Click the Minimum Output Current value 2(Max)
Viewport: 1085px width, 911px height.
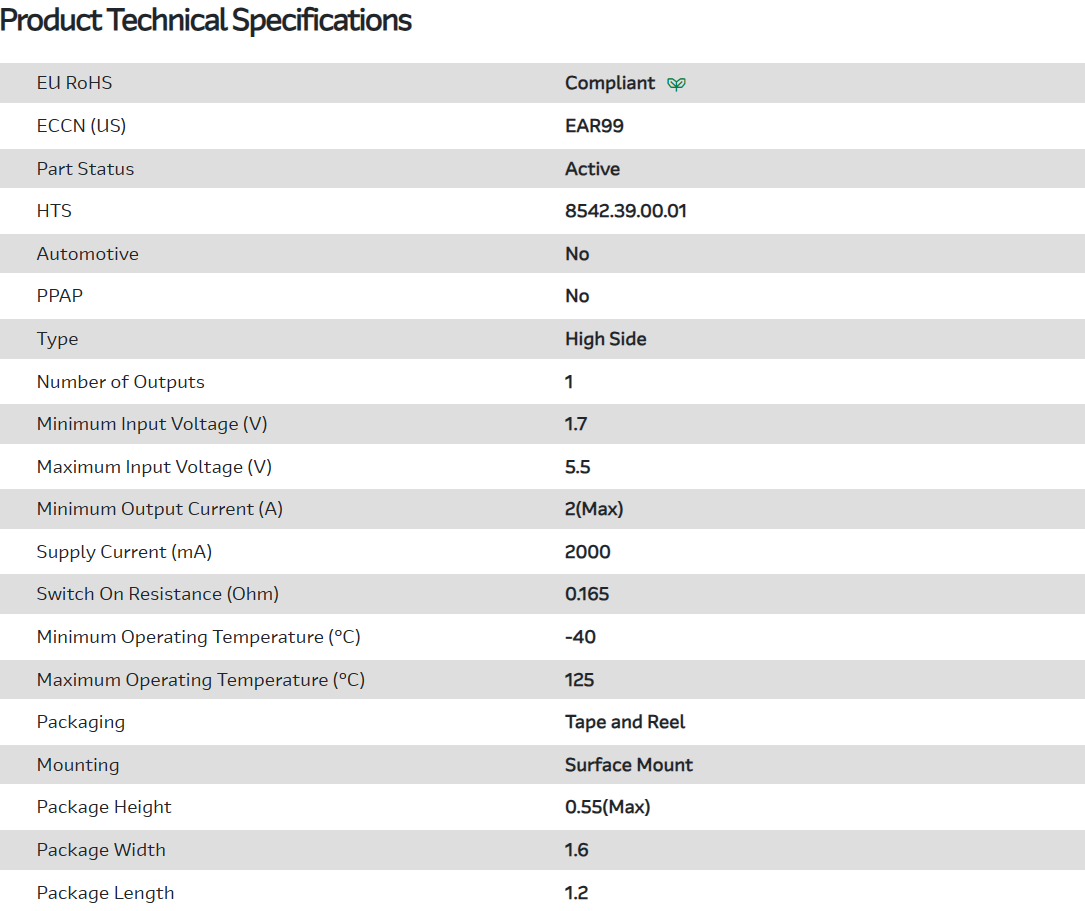click(594, 509)
